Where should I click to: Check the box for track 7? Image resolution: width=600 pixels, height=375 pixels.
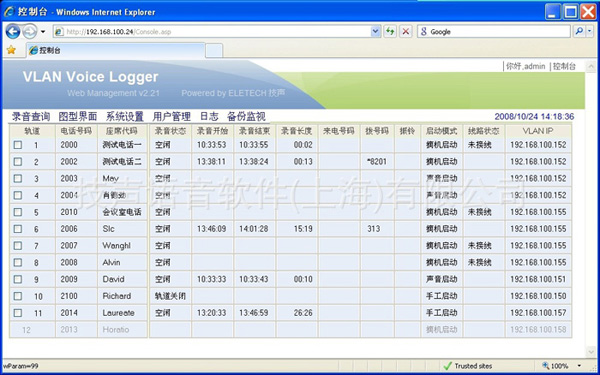(18, 245)
